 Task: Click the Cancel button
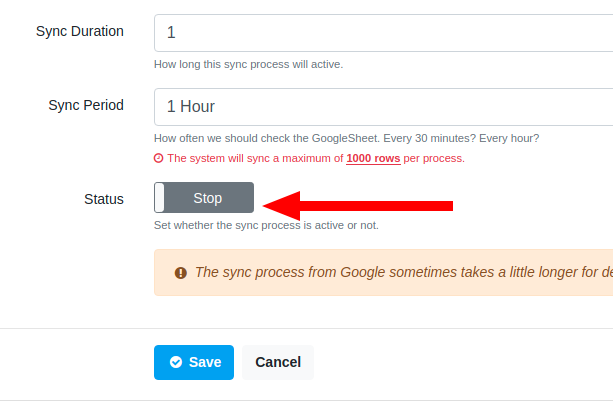278,362
